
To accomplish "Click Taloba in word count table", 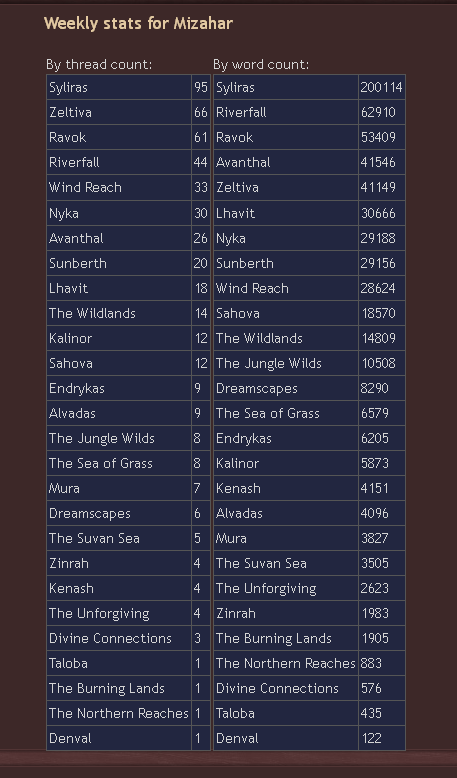I will point(235,713).
